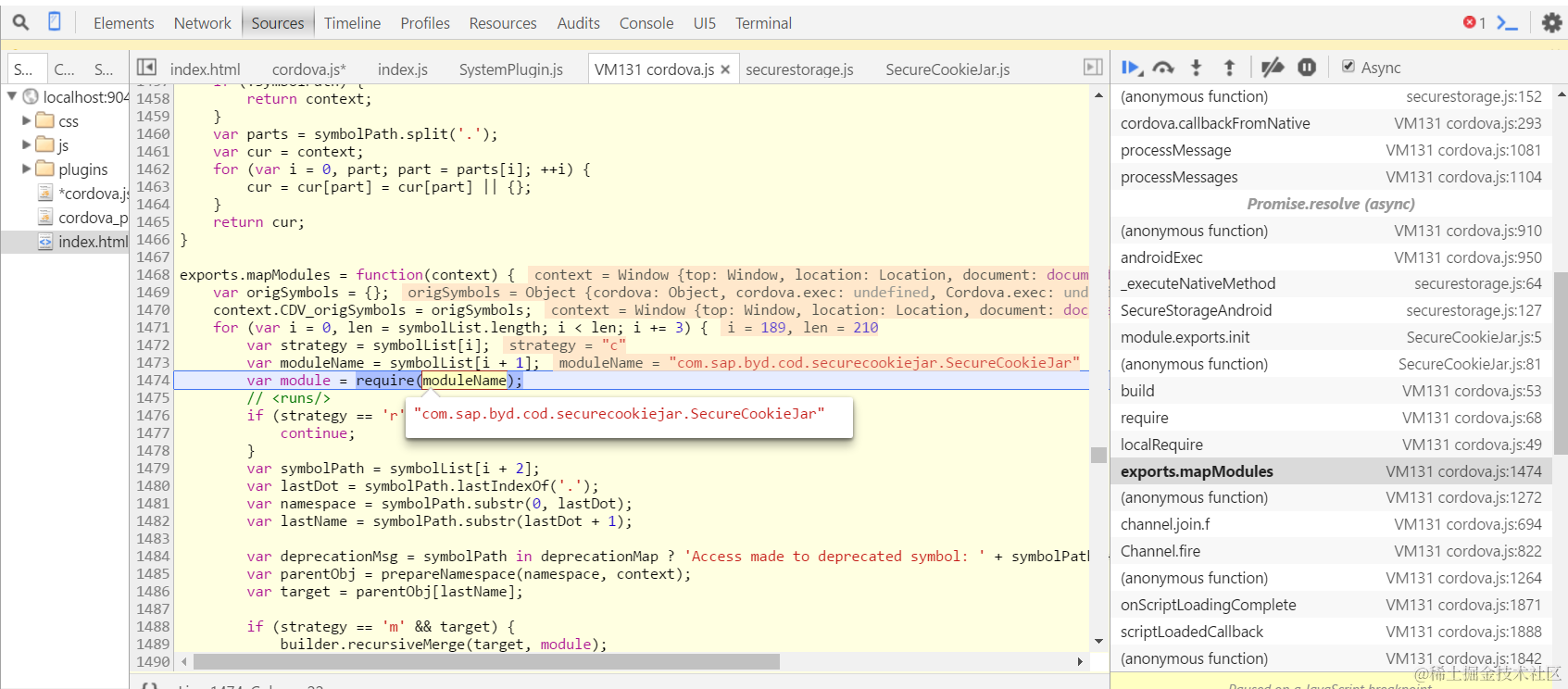Open the Console panel
Screen dimensions: 1568x689
click(646, 23)
